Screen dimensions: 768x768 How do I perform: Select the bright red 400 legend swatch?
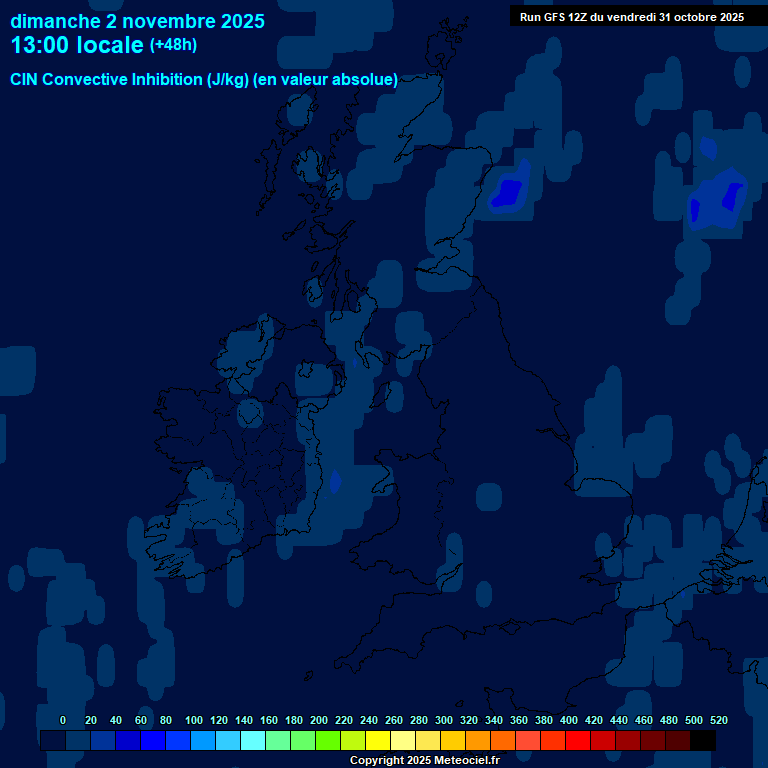[578, 741]
